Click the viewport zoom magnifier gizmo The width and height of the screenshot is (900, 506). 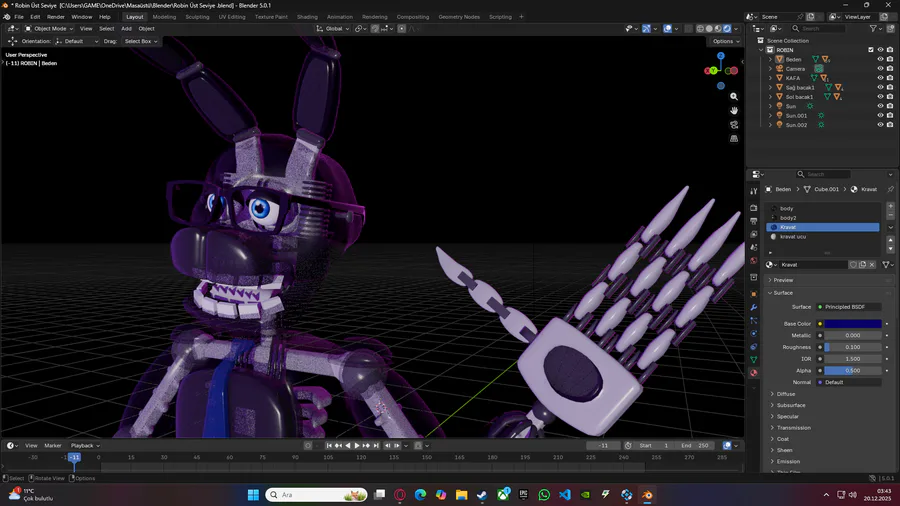click(x=734, y=96)
